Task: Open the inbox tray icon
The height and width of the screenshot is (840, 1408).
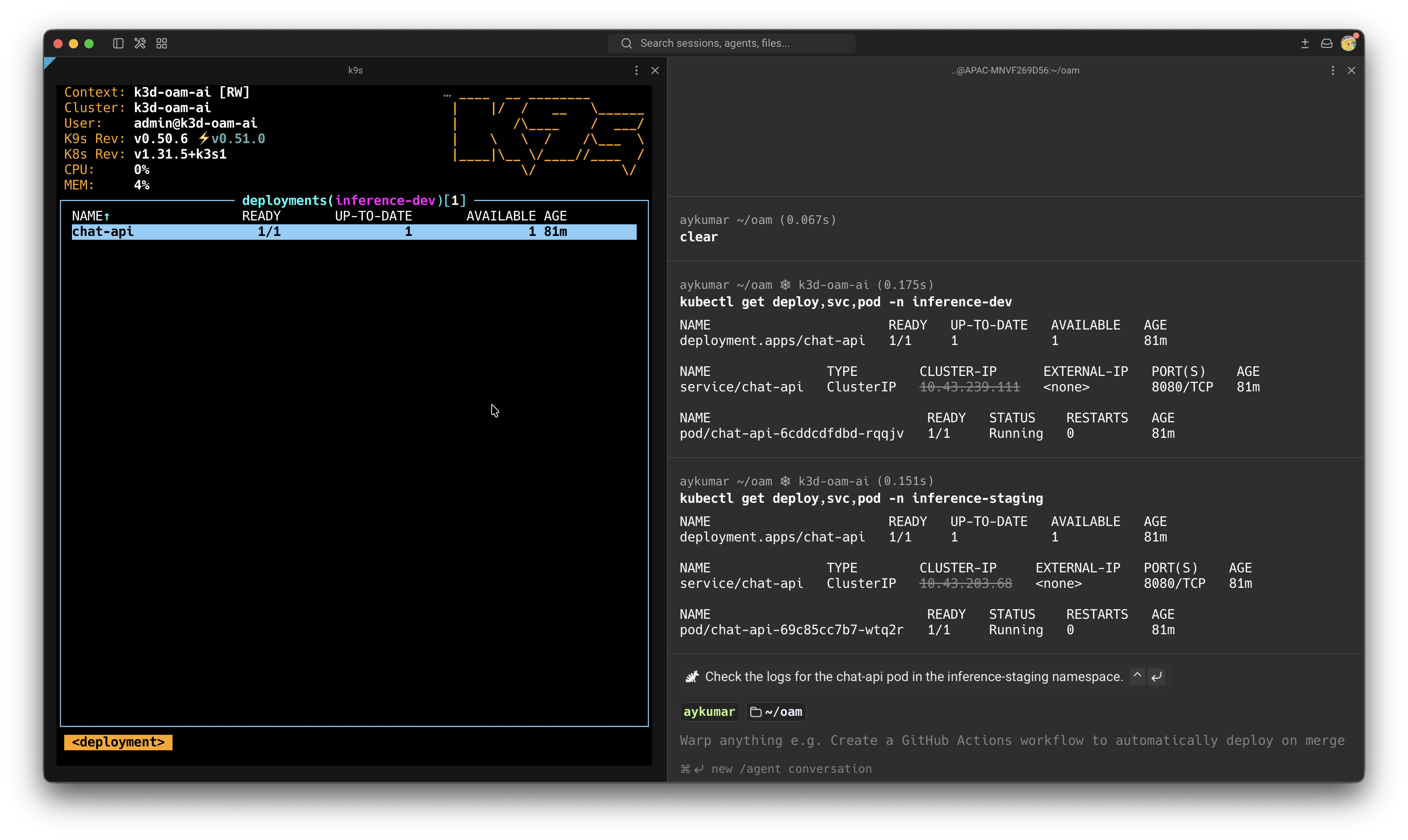Action: (1326, 44)
